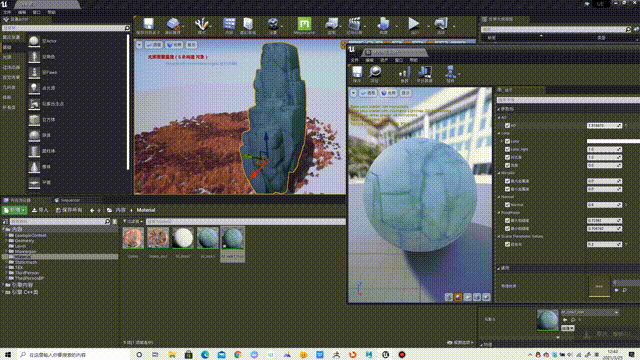The width and height of the screenshot is (640, 360).
Task: Uncheck the Normal parameter checkbox
Action: click(507, 204)
